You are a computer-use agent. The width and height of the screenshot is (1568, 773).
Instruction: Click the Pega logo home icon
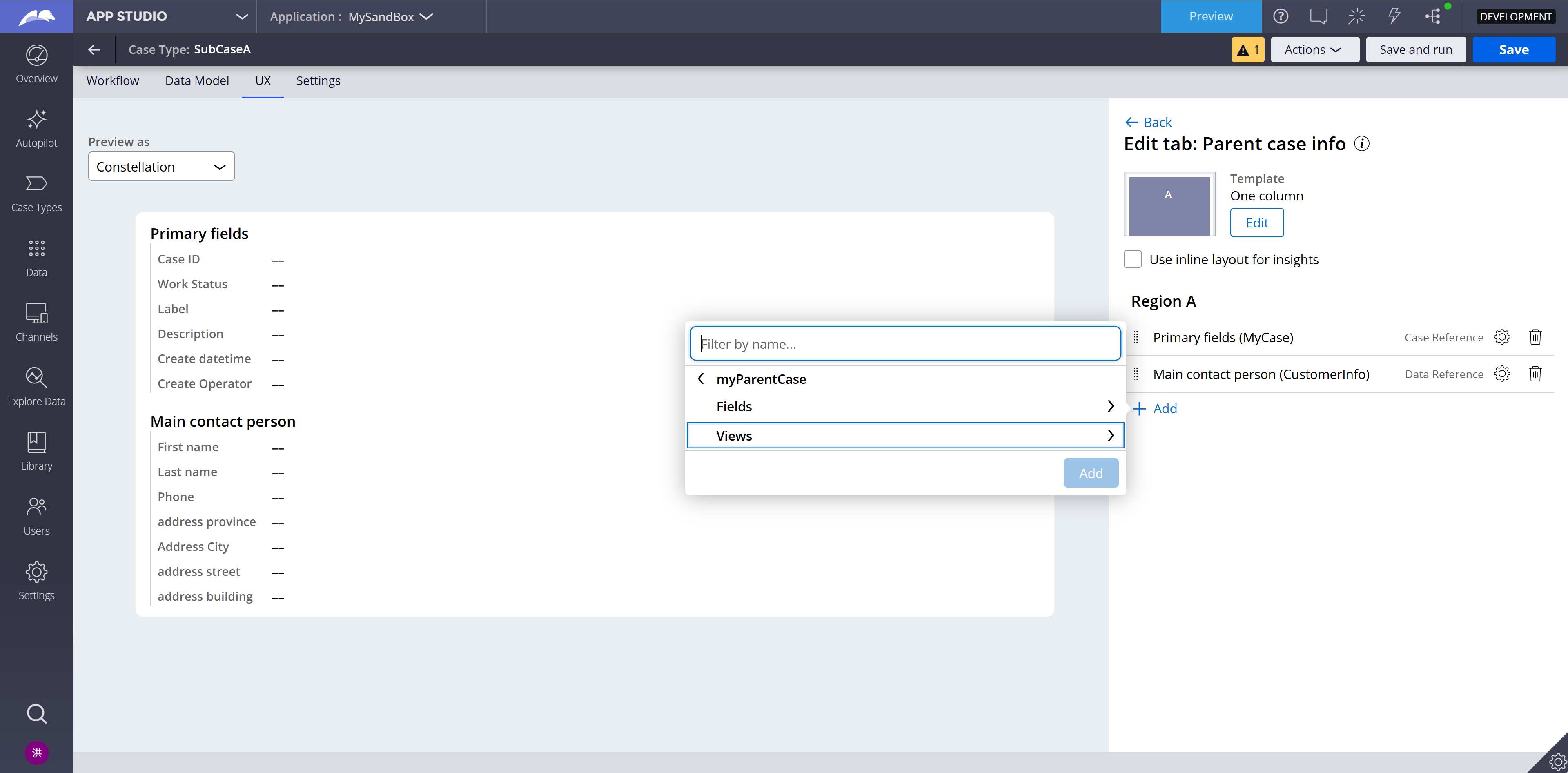(x=36, y=16)
